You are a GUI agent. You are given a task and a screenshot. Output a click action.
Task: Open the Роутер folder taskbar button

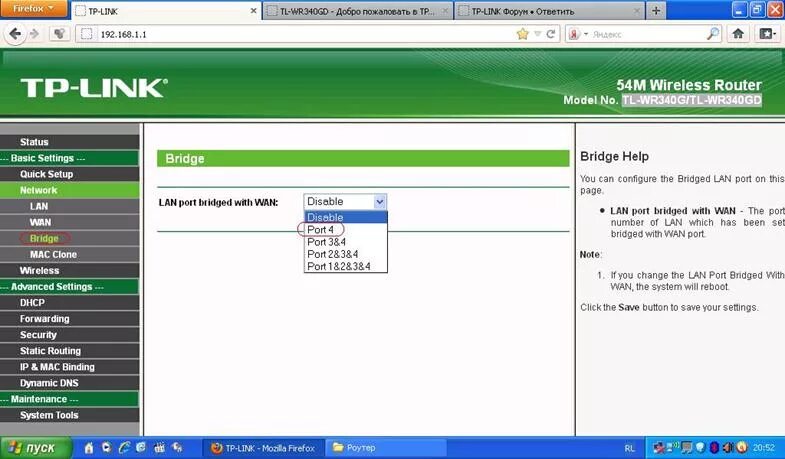tap(385, 448)
